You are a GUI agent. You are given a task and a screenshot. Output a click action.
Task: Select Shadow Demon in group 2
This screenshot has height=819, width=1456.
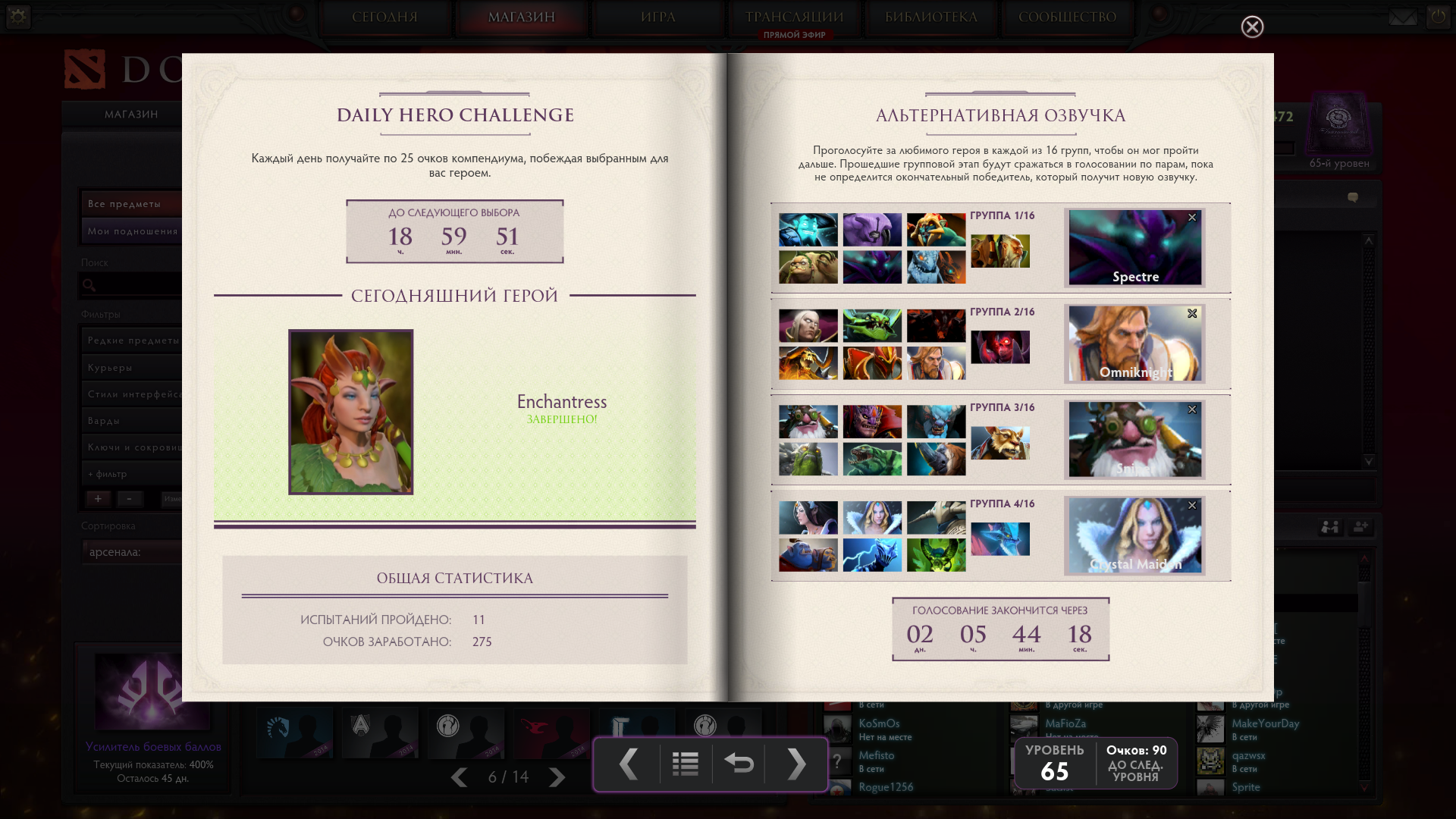tap(1000, 347)
